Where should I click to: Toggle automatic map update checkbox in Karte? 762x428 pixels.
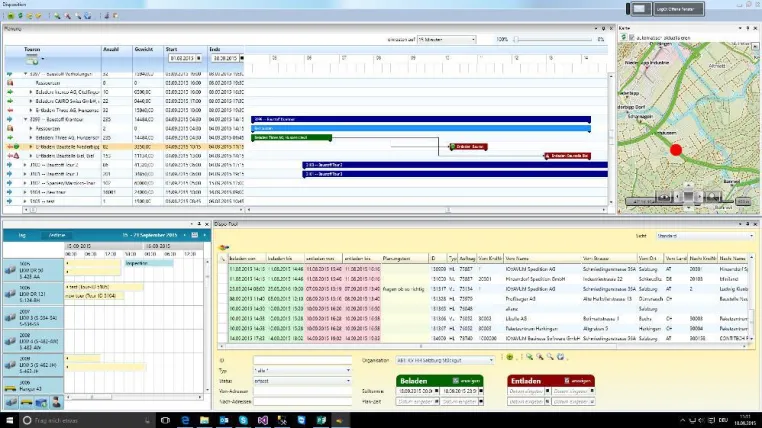632,37
